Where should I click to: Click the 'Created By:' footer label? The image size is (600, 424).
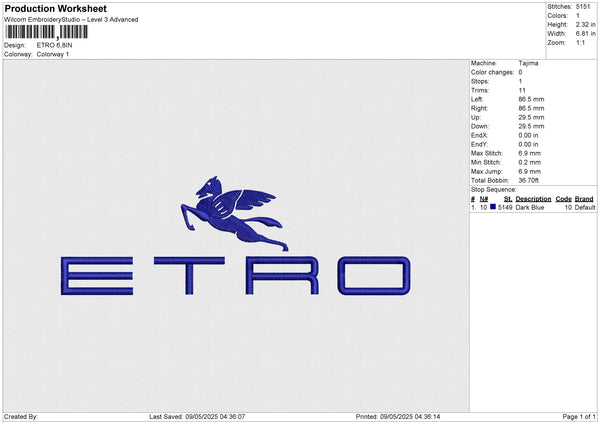21,417
